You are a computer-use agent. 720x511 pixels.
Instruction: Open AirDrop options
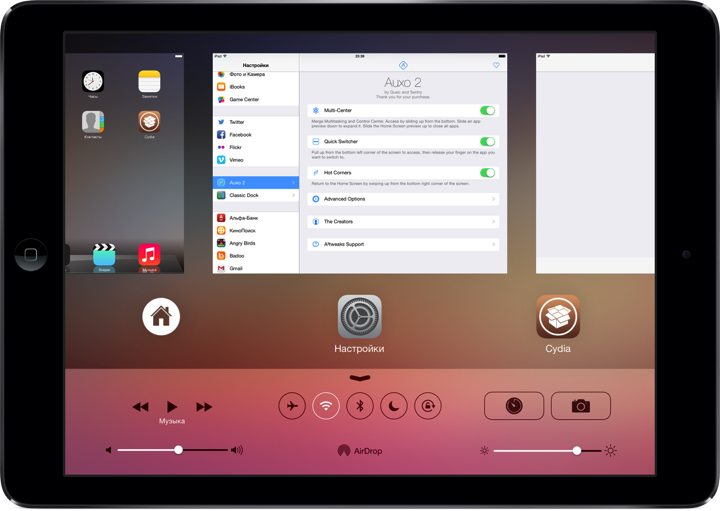(x=360, y=451)
